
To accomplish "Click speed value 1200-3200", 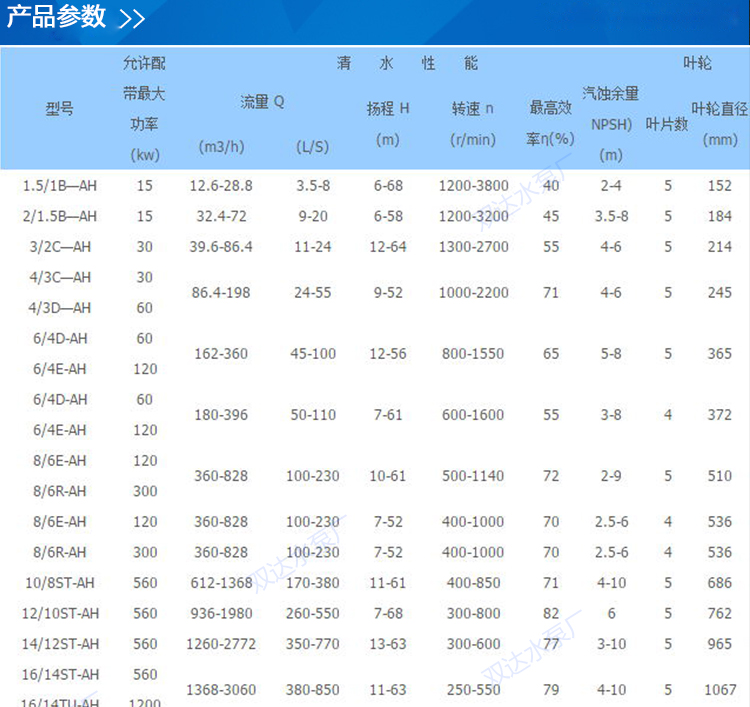I will click(x=474, y=216).
